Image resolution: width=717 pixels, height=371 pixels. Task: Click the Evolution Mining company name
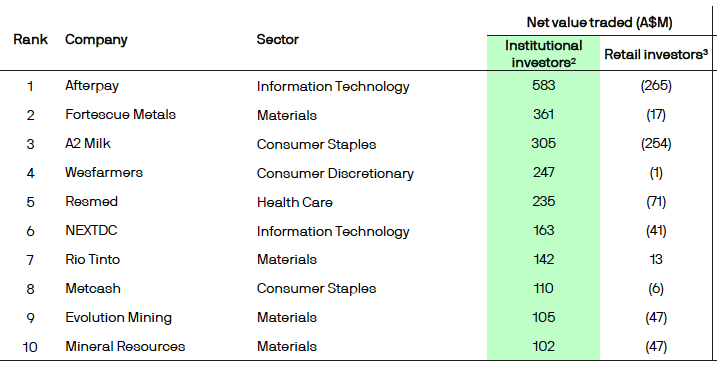118,318
